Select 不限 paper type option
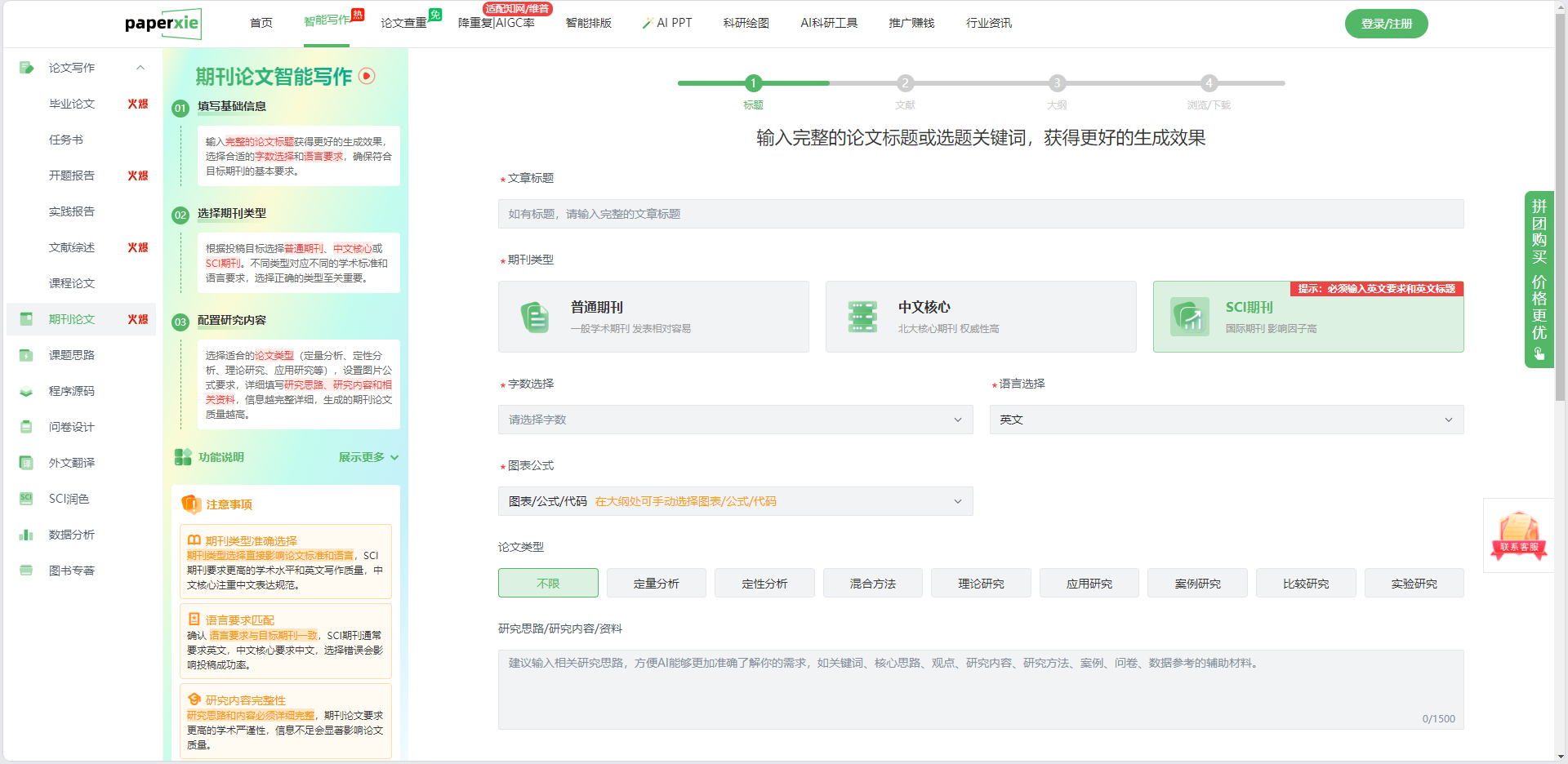This screenshot has height=764, width=1568. pyautogui.click(x=548, y=584)
